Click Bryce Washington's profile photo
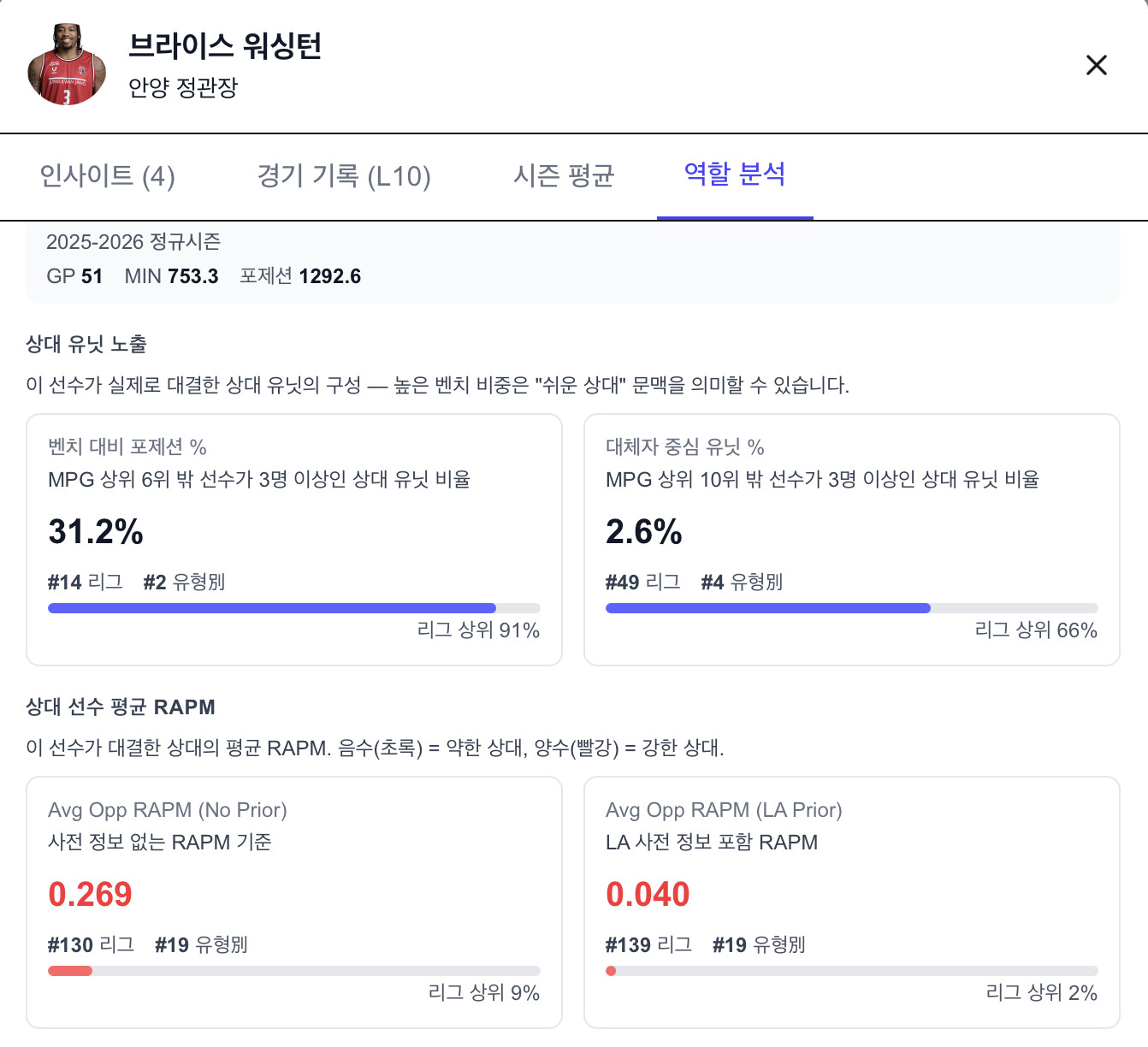 point(67,65)
